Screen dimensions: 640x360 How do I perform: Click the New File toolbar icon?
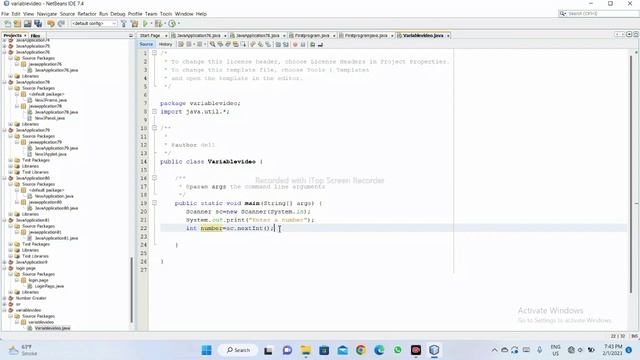(x=8, y=24)
